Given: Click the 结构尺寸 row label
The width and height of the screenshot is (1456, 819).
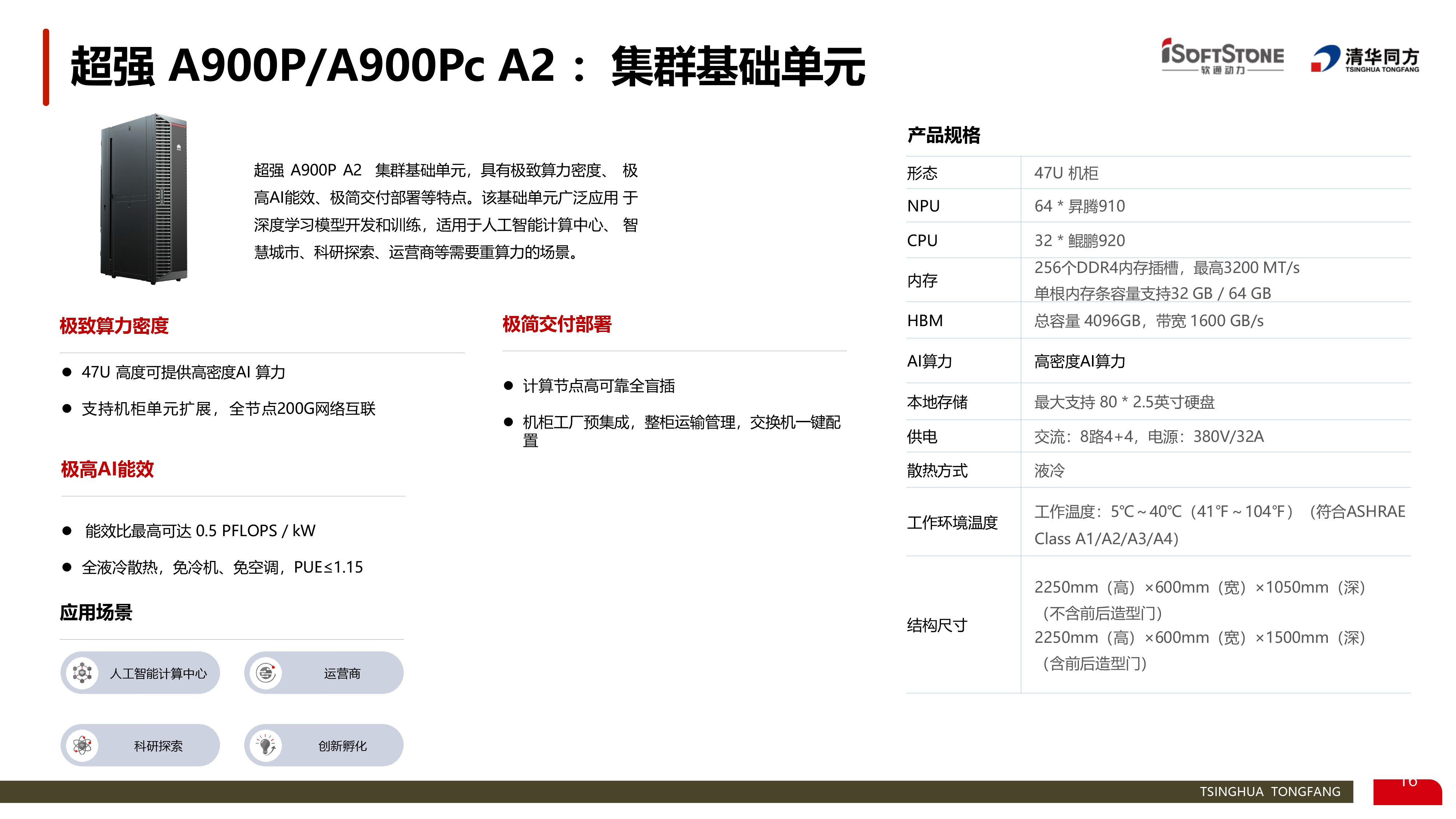Looking at the screenshot, I should coord(937,625).
